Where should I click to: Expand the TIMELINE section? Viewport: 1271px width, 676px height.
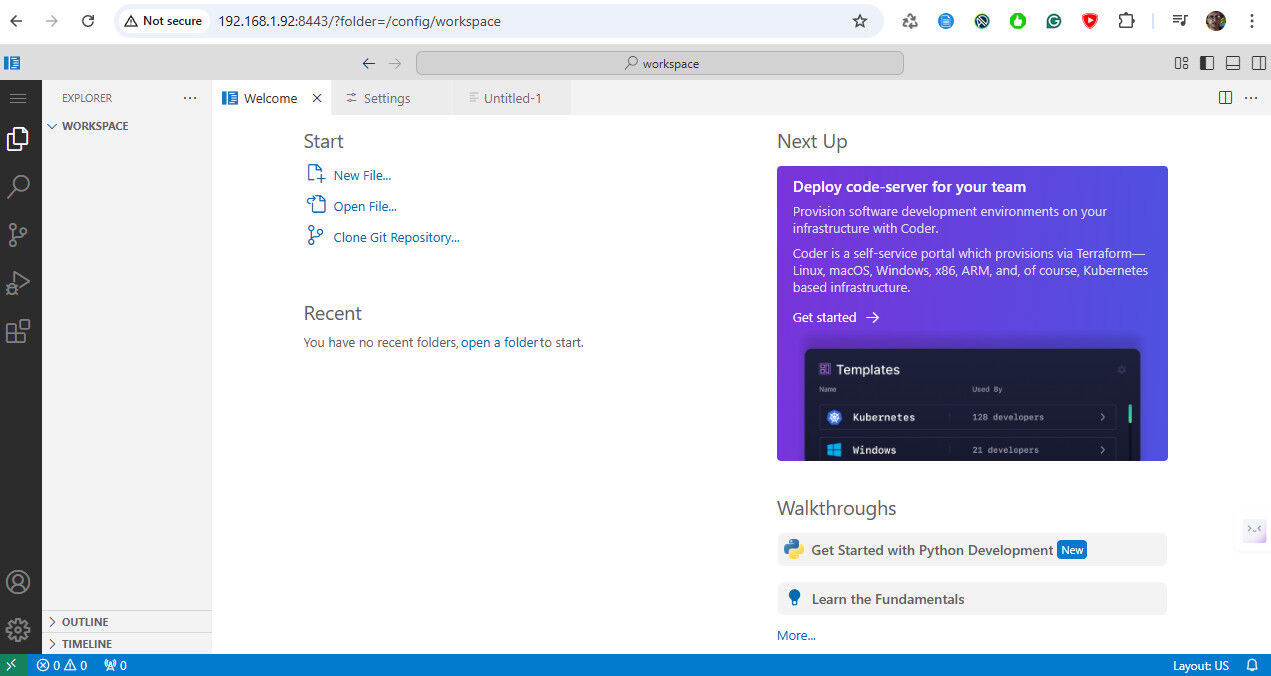(x=86, y=643)
